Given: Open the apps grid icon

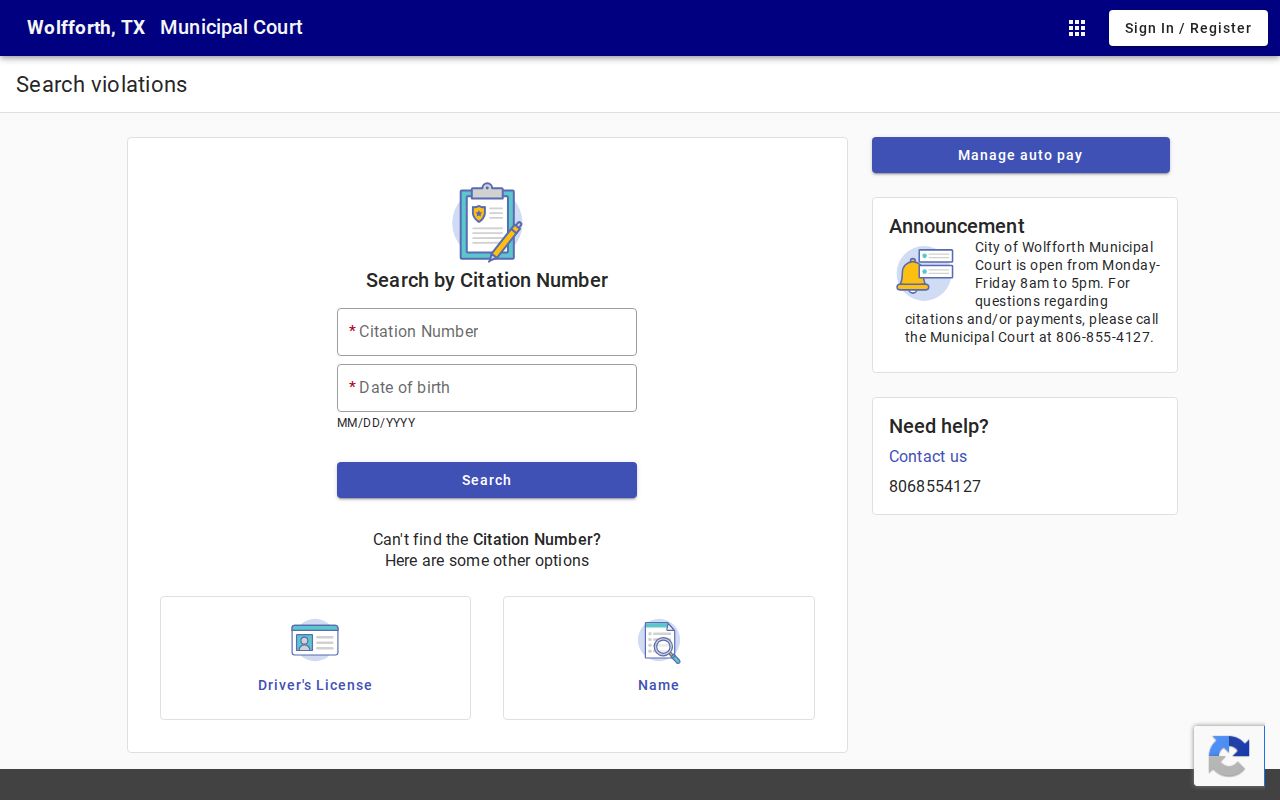Looking at the screenshot, I should (x=1077, y=28).
